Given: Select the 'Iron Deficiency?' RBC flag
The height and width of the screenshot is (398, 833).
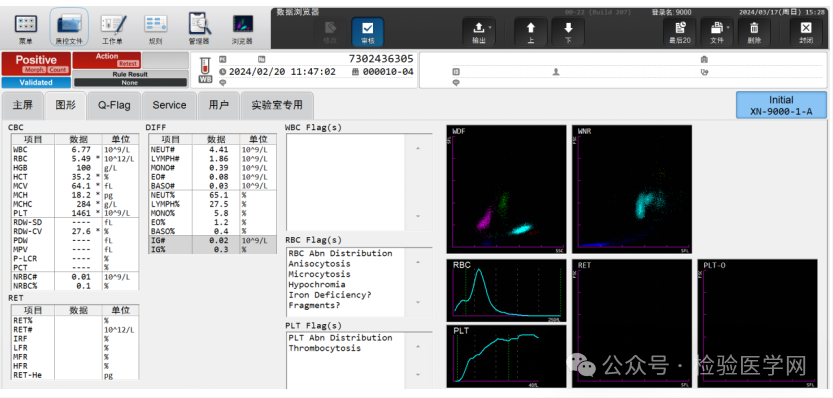Looking at the screenshot, I should coord(330,295).
